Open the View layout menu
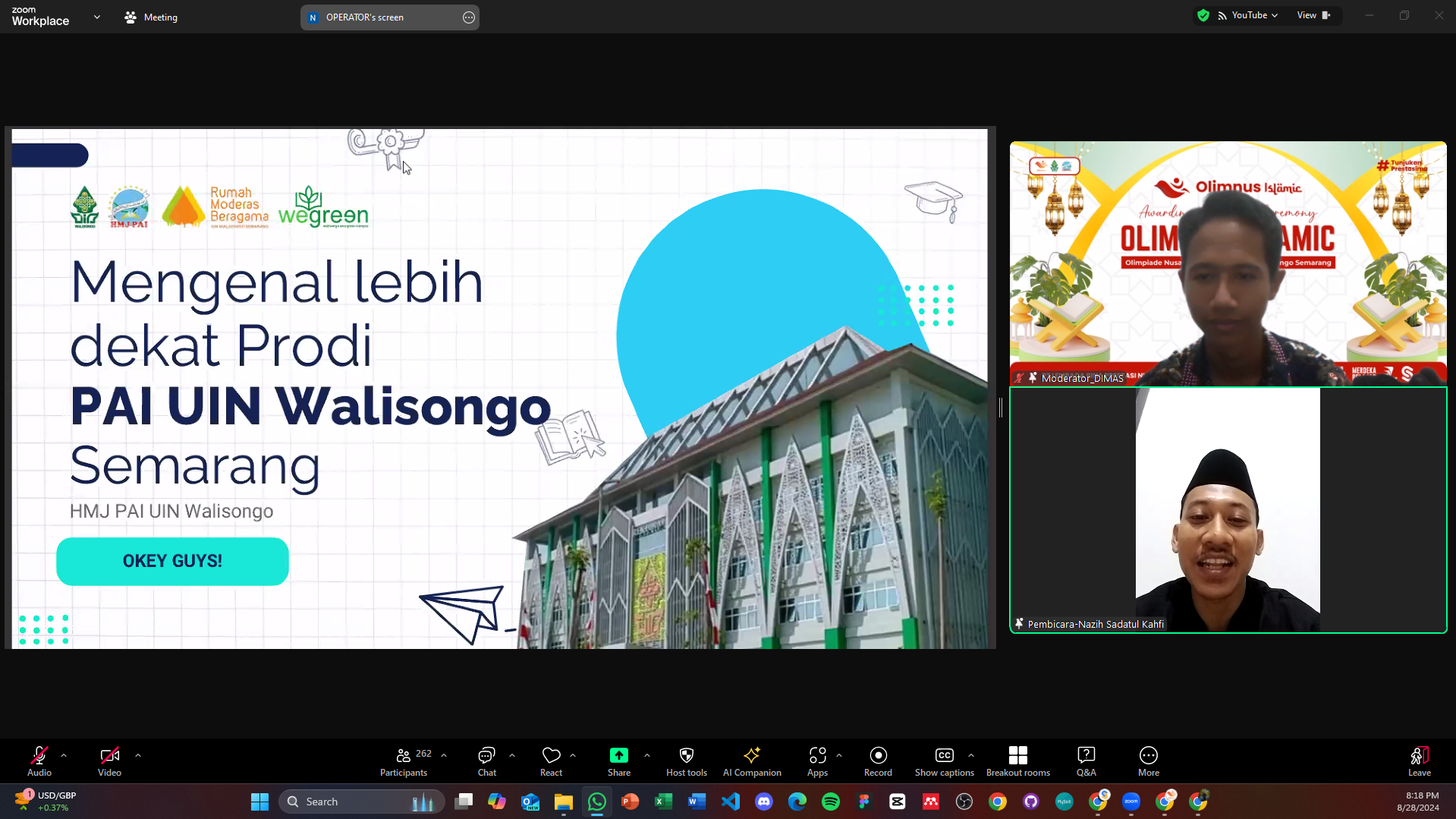1456x819 pixels. pyautogui.click(x=1313, y=15)
